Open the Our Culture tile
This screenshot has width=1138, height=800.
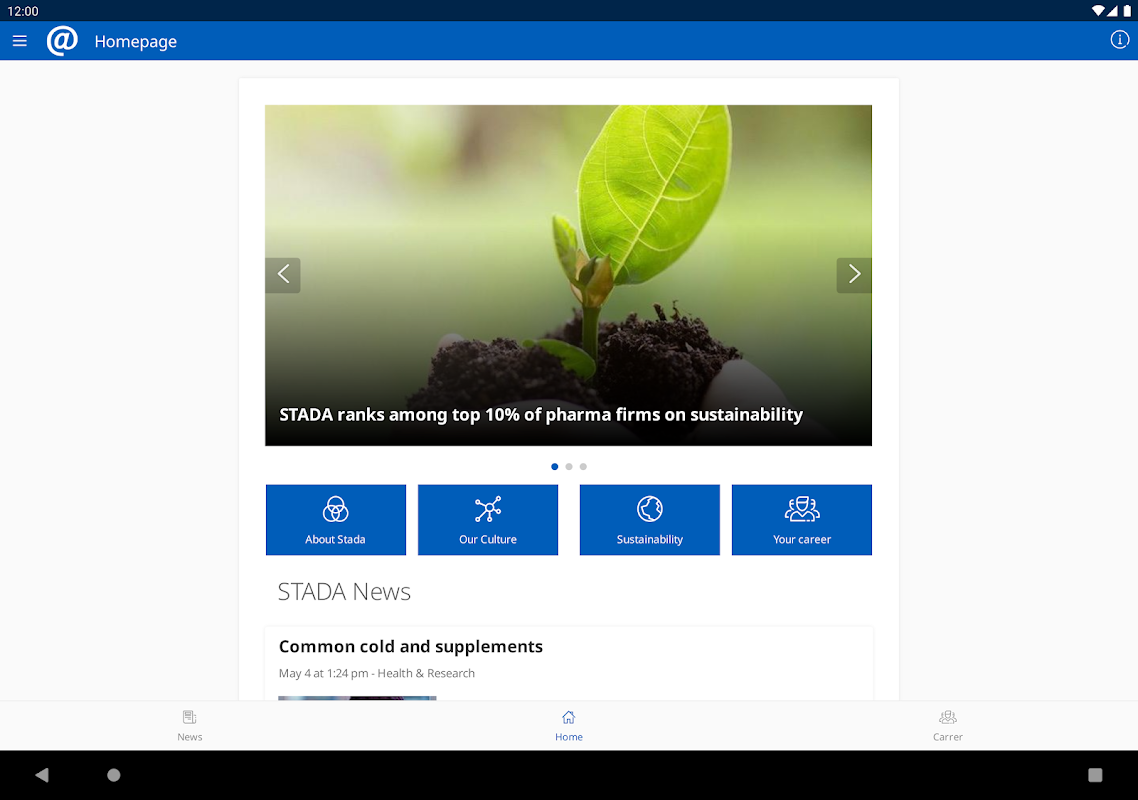tap(488, 520)
